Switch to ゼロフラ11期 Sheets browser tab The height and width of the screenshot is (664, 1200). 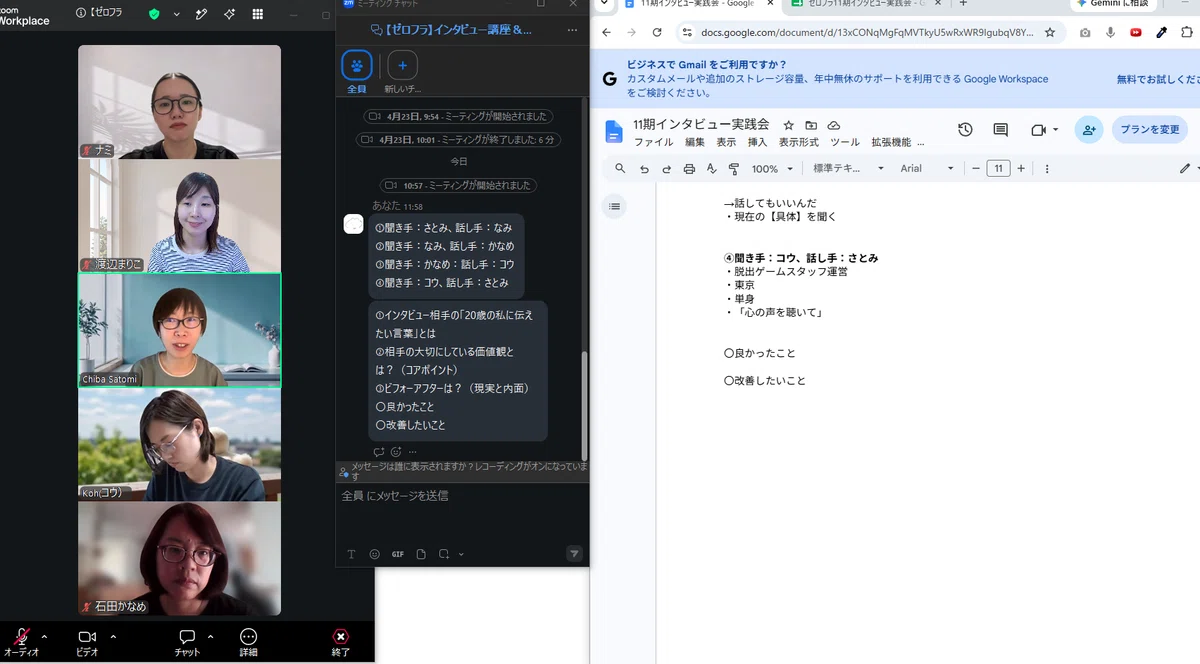tap(866, 4)
